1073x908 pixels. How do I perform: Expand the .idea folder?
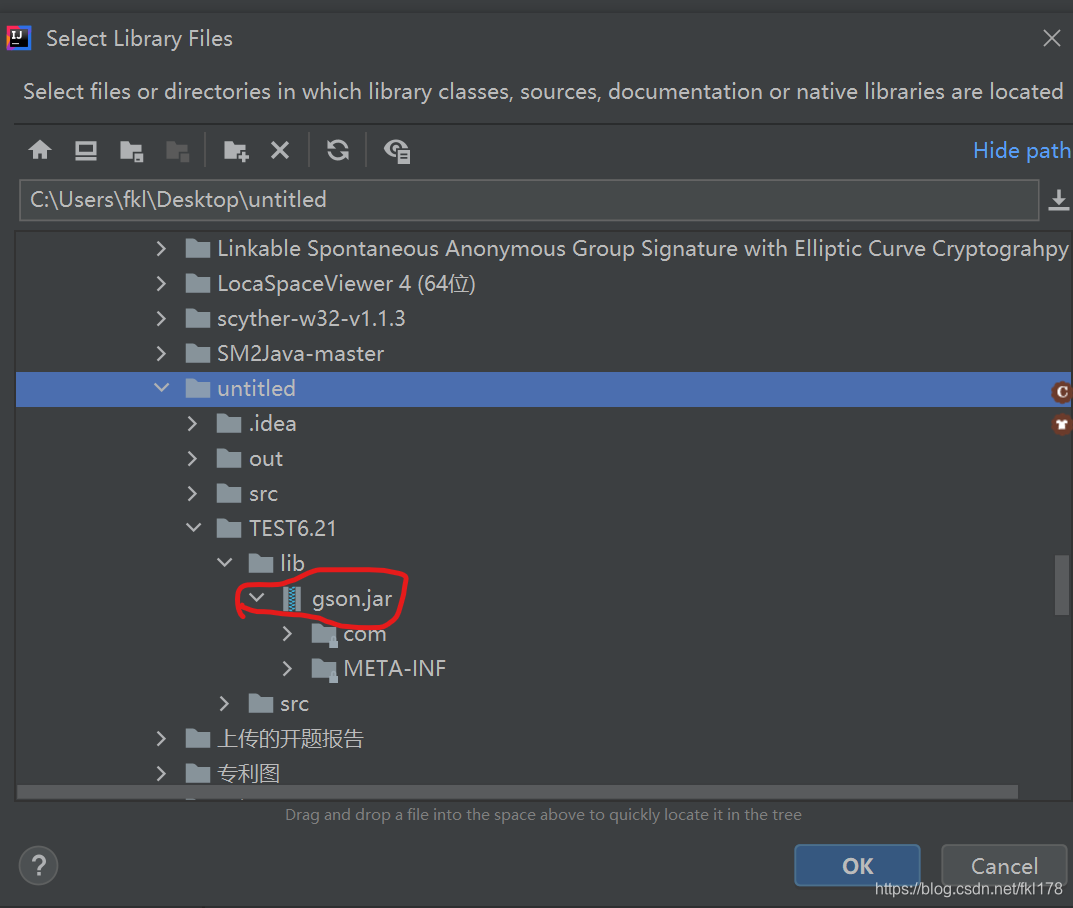[x=192, y=424]
